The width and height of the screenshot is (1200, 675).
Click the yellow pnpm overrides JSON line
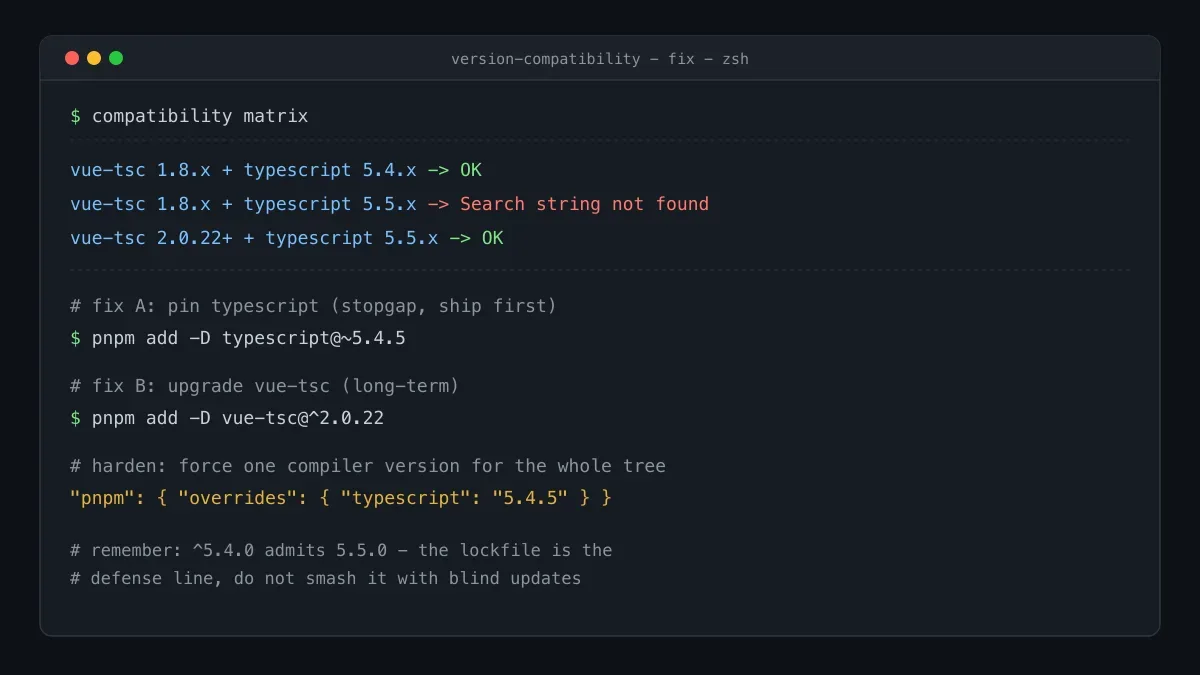click(341, 497)
